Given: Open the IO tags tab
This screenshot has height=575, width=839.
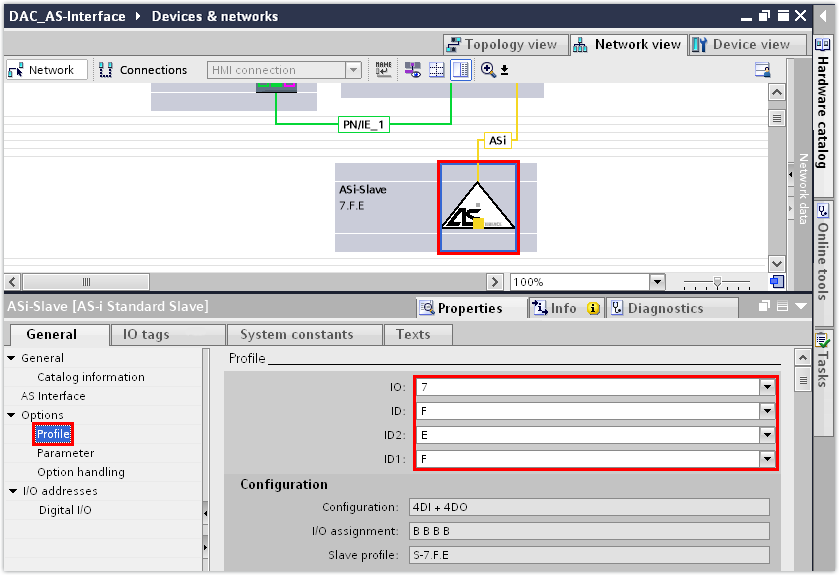Looking at the screenshot, I should tap(139, 334).
